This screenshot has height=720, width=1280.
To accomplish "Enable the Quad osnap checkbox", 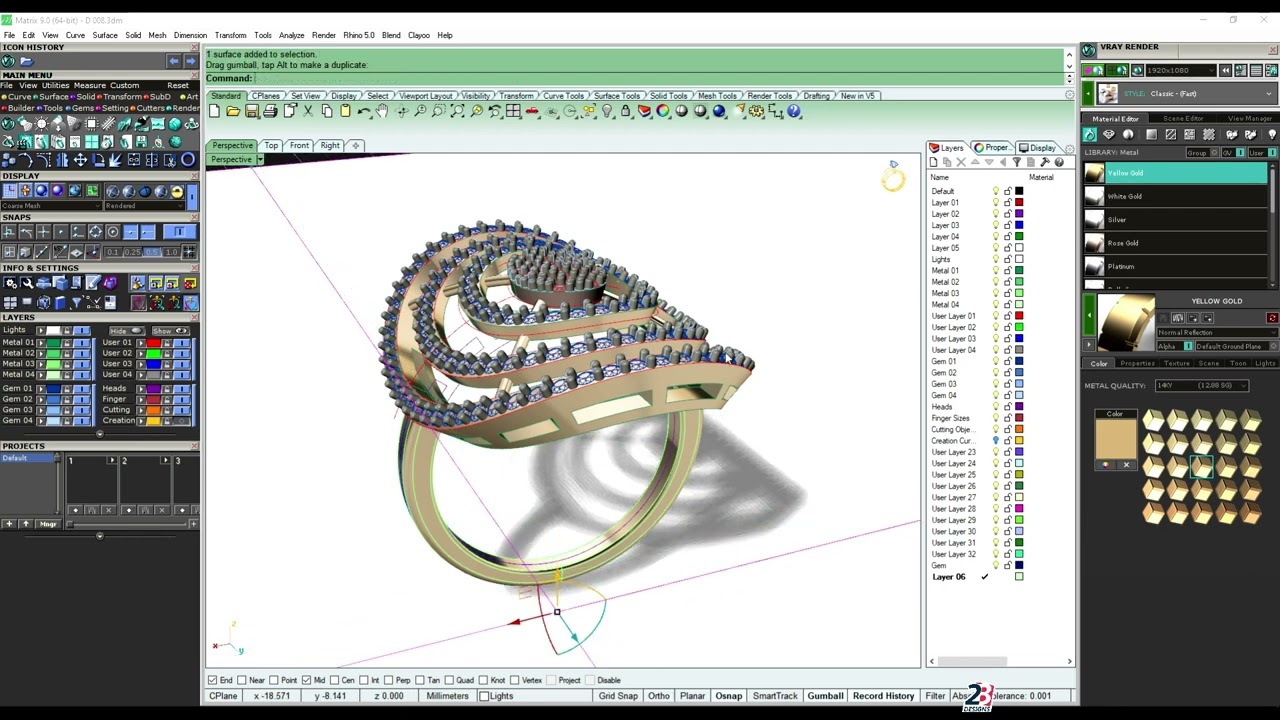I will [450, 680].
